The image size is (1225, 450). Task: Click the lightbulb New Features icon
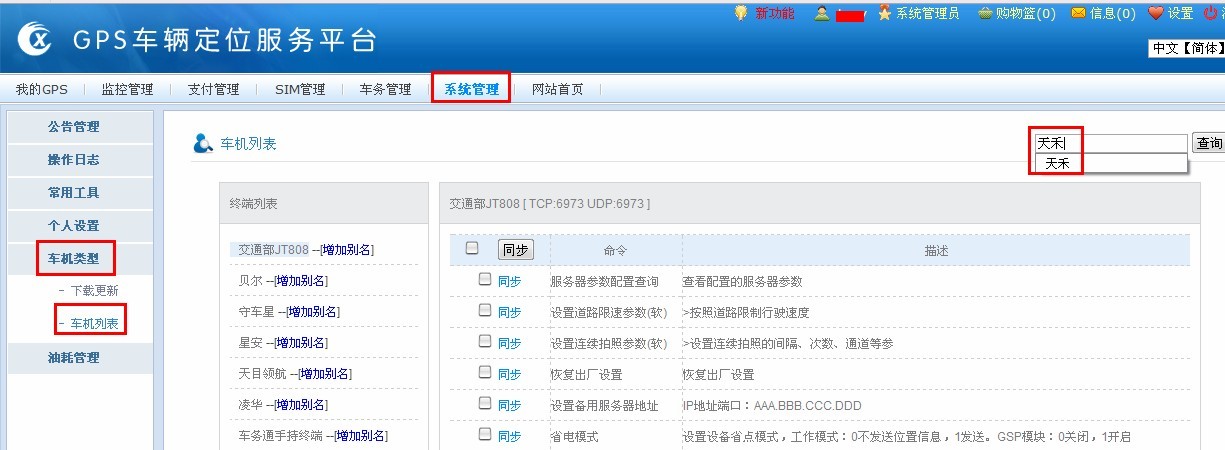tap(741, 13)
